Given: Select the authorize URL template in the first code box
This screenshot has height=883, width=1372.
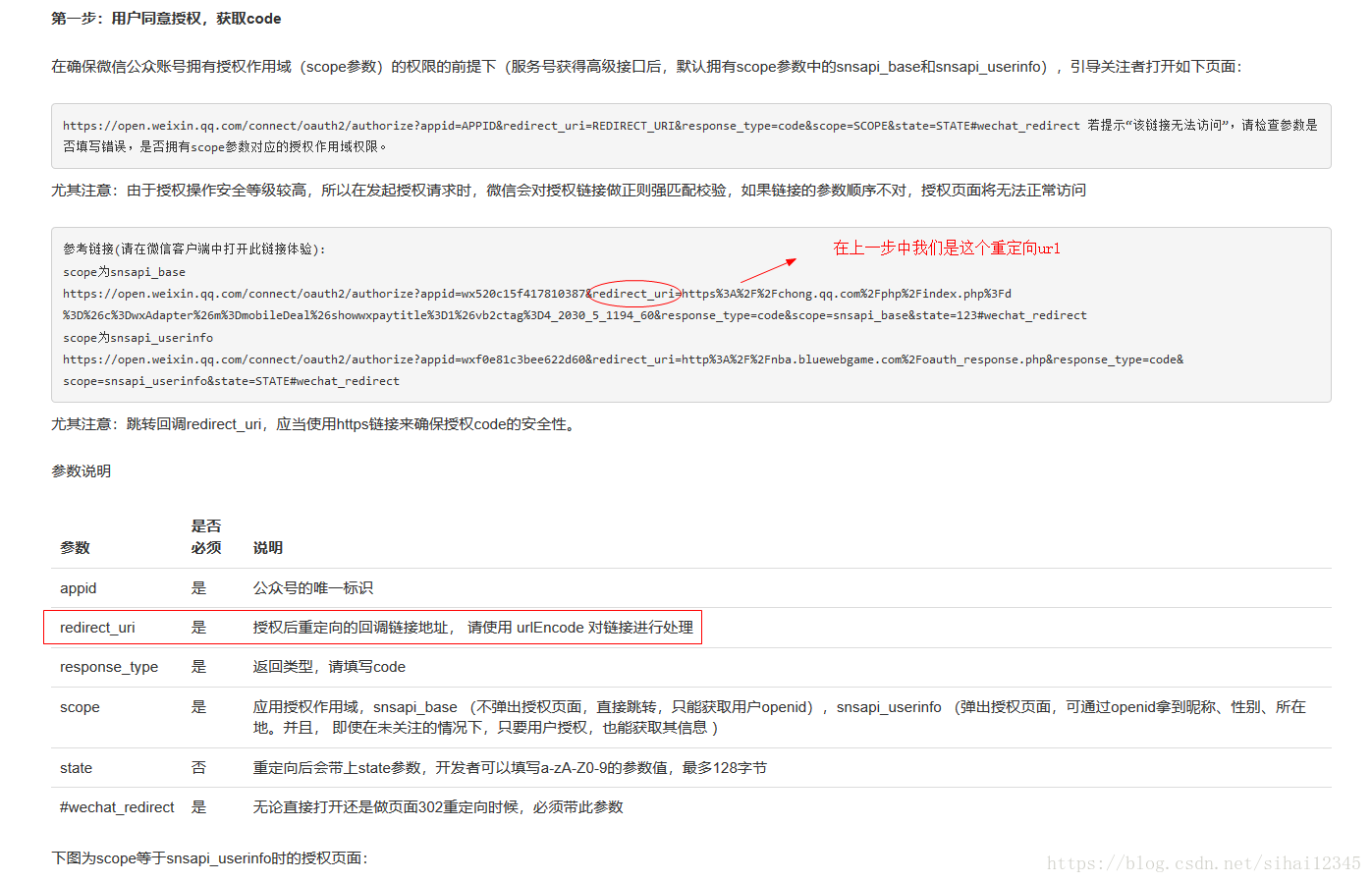Looking at the screenshot, I should coord(572,126).
